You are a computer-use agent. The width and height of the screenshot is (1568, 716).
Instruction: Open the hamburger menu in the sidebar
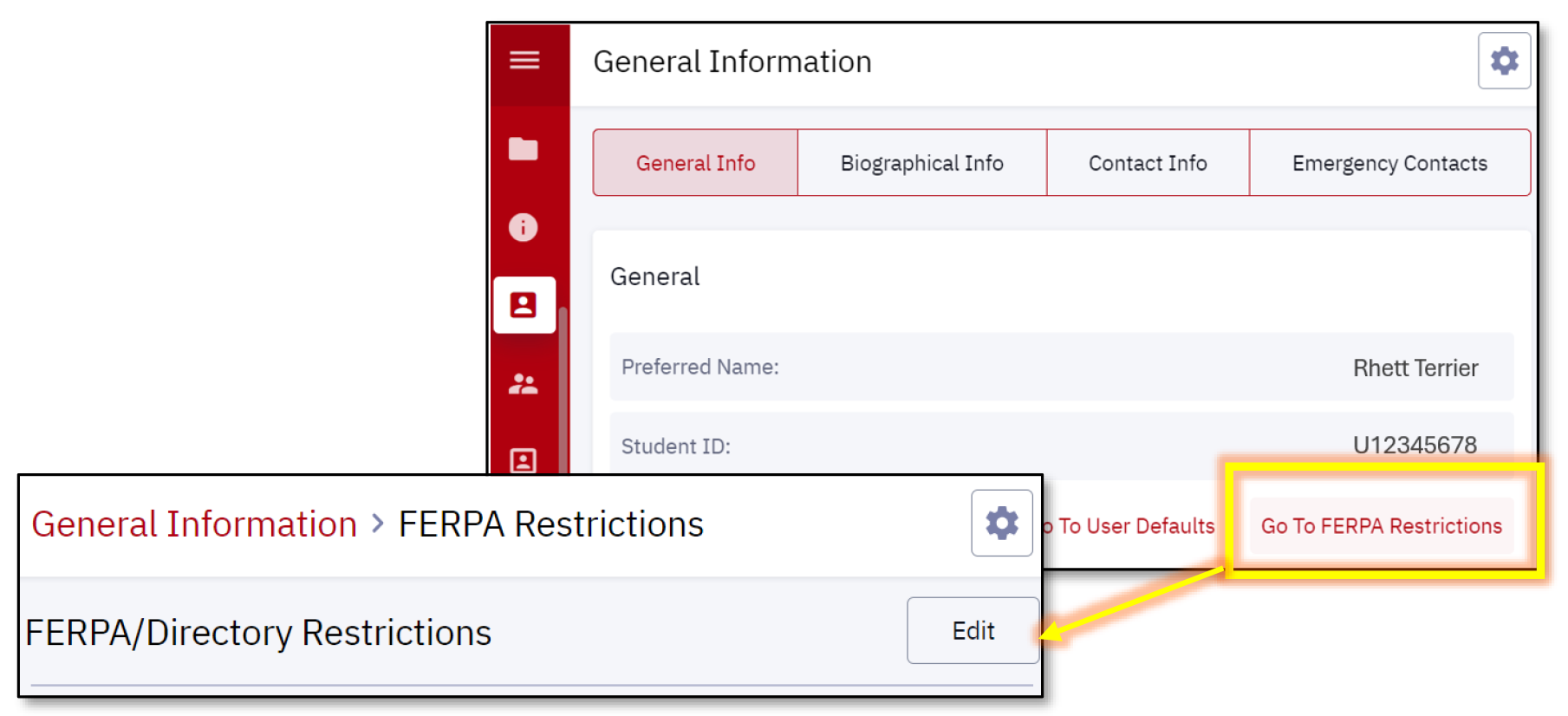pos(524,60)
